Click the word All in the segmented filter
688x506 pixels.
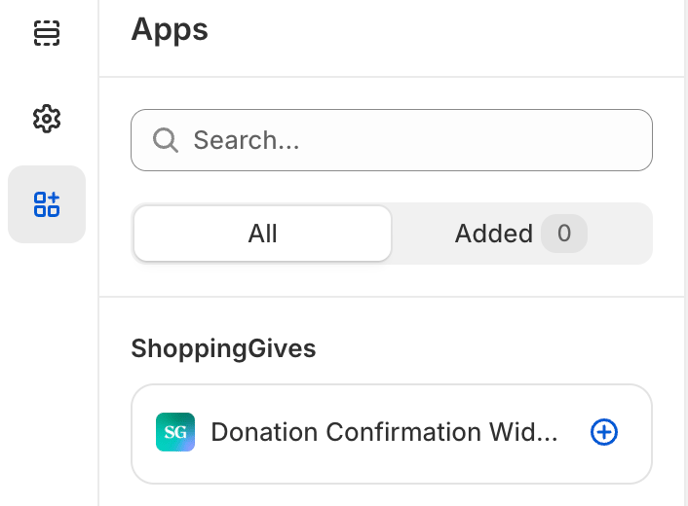click(262, 233)
